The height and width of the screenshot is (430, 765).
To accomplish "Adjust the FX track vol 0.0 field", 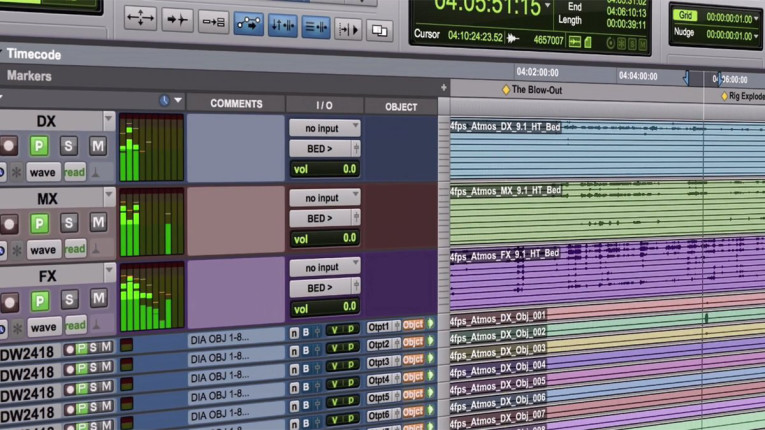I will tap(324, 308).
